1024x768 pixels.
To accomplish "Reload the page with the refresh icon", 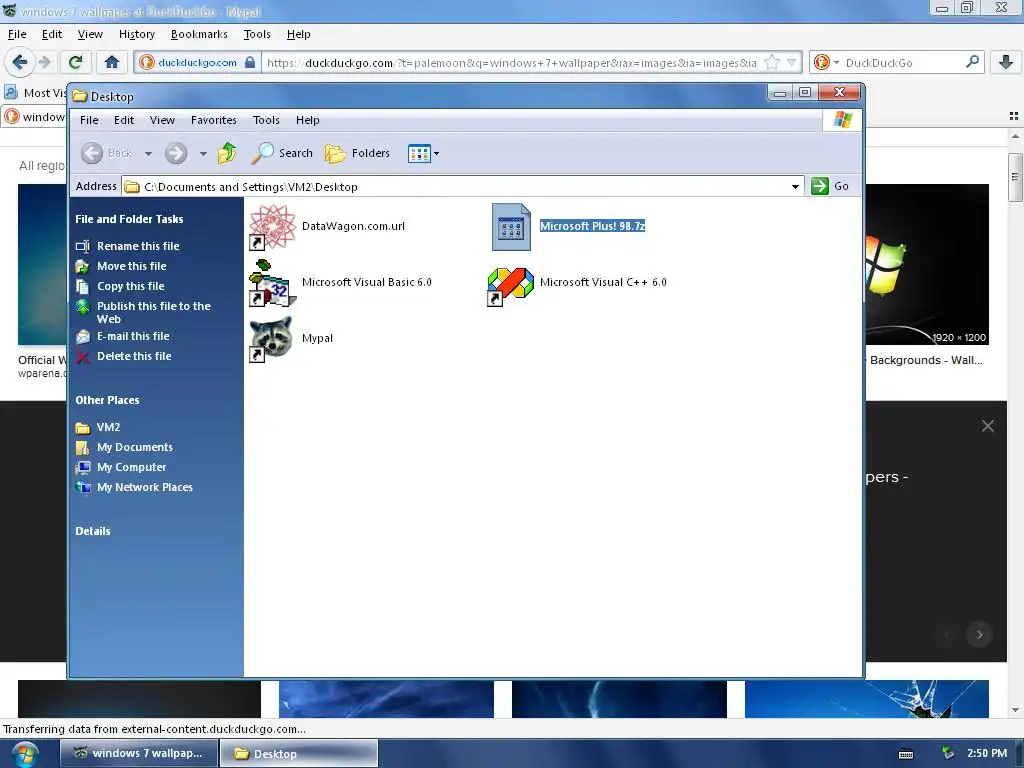I will [x=75, y=62].
